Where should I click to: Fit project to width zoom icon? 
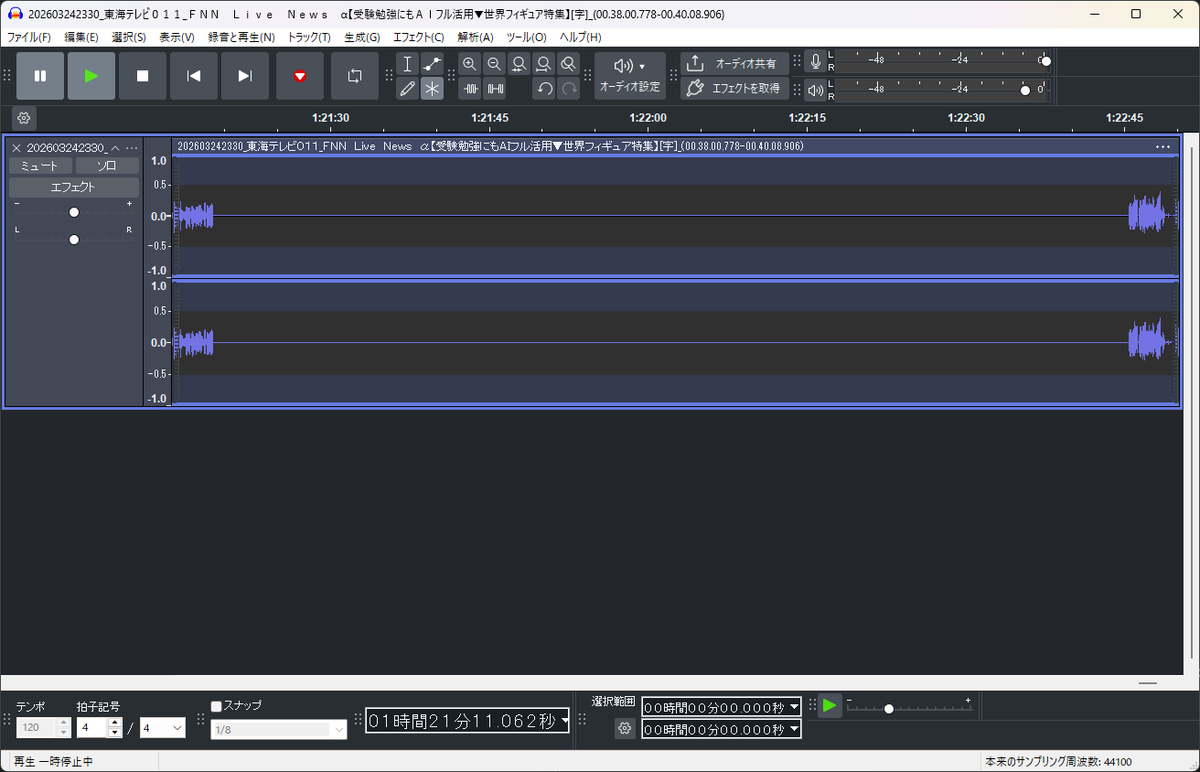click(x=544, y=64)
